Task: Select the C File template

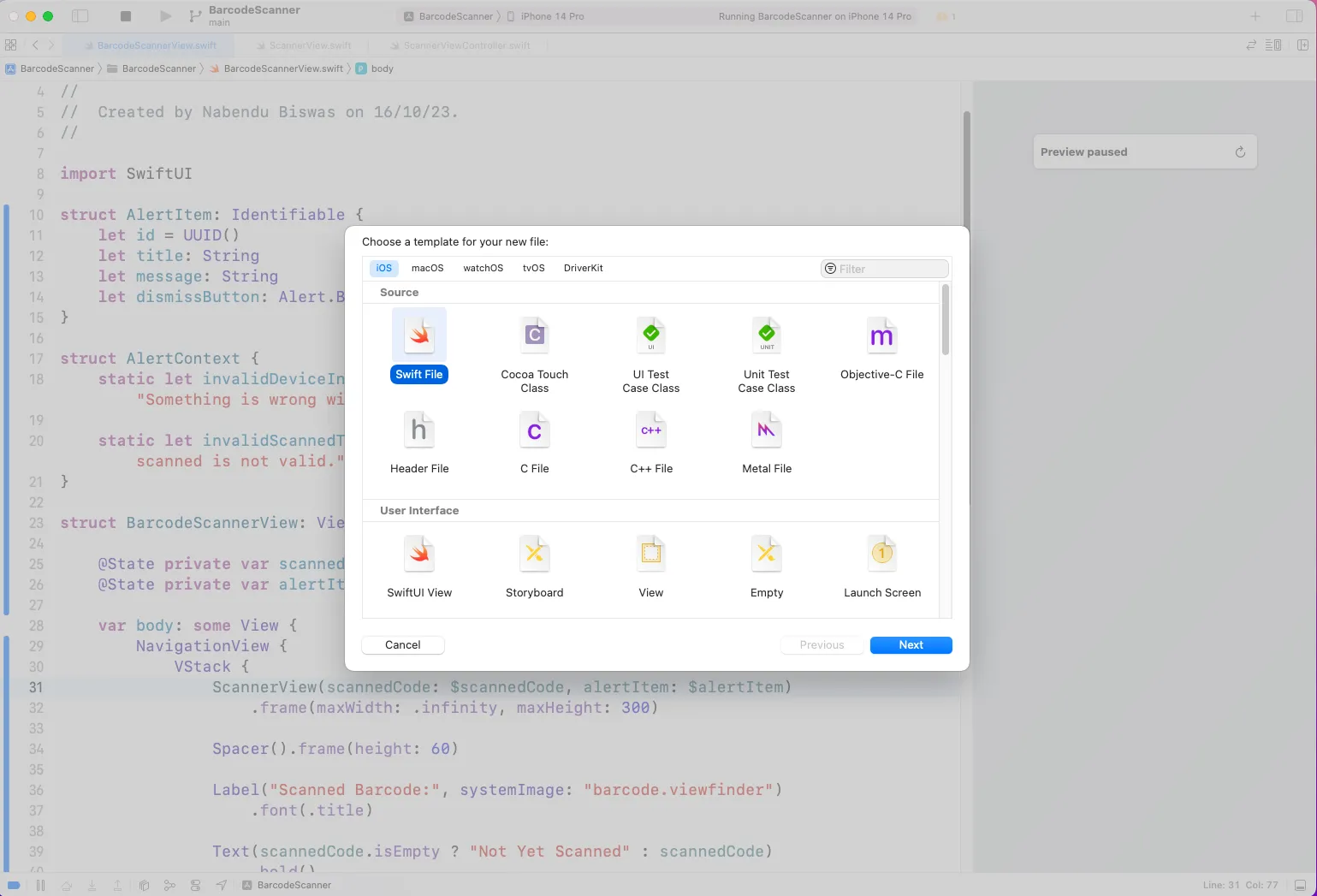Action: click(x=535, y=442)
